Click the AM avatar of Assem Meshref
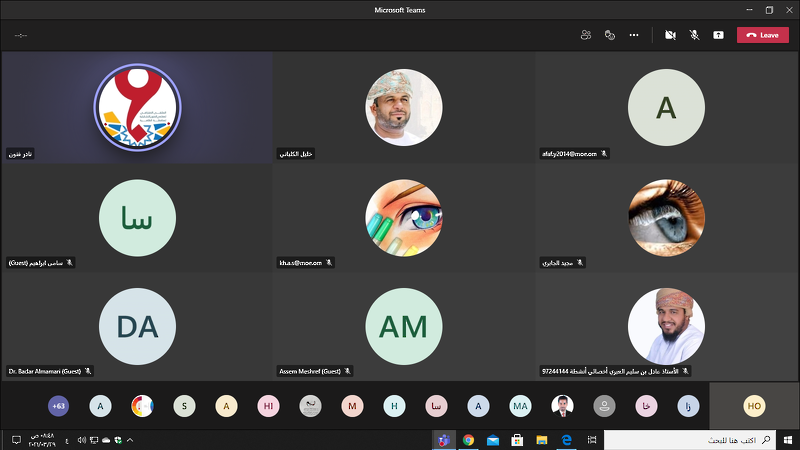800x450 pixels. tap(403, 326)
